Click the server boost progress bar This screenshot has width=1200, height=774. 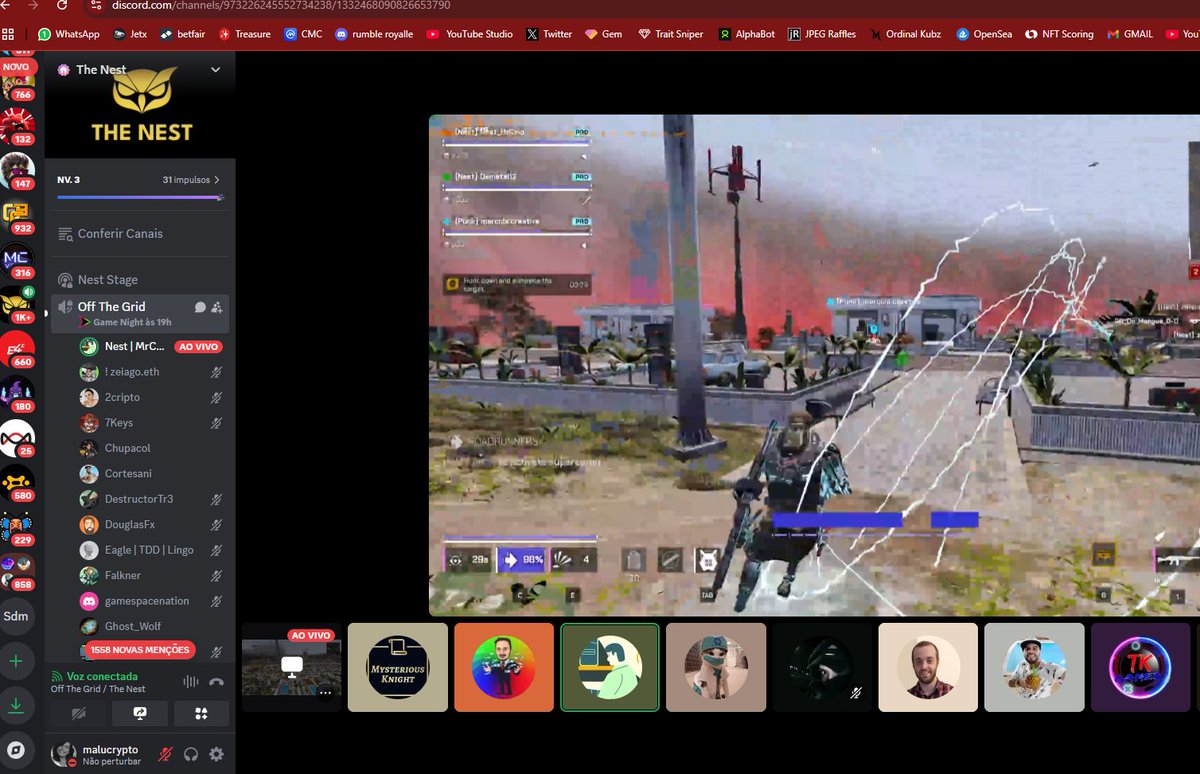coord(140,197)
